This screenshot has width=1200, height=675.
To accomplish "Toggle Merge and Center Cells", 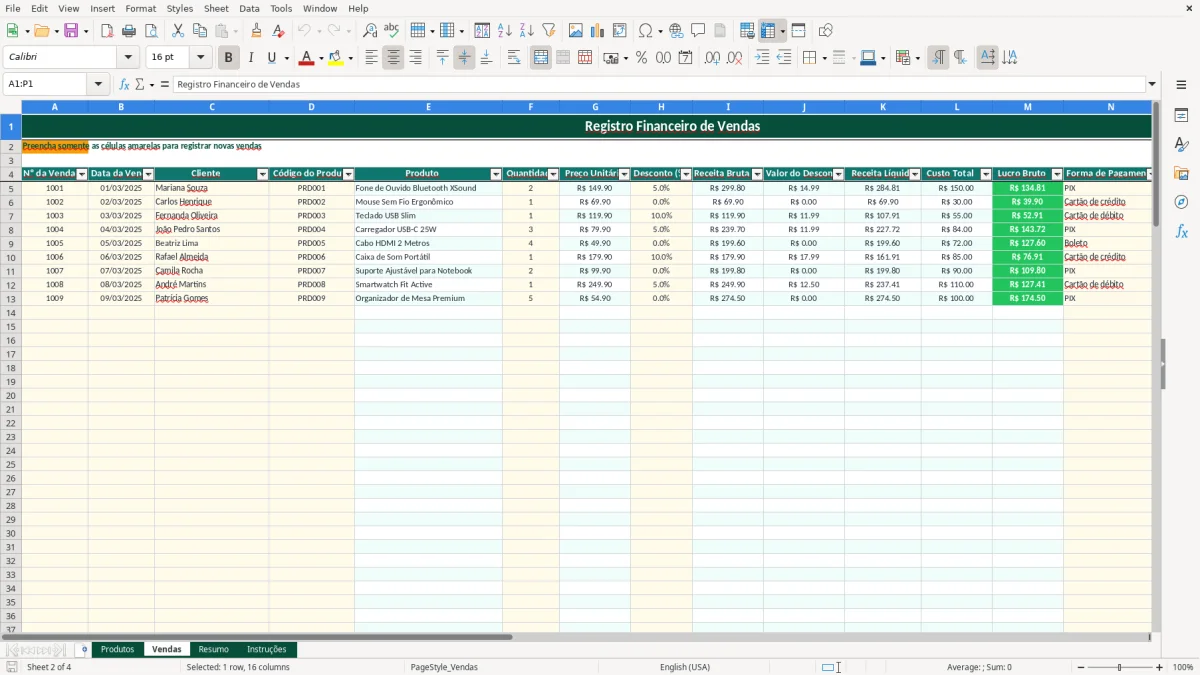I will click(541, 58).
